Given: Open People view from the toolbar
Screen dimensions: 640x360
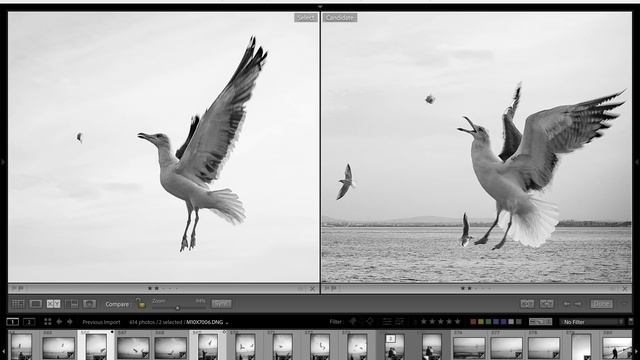Looking at the screenshot, I should [x=89, y=304].
